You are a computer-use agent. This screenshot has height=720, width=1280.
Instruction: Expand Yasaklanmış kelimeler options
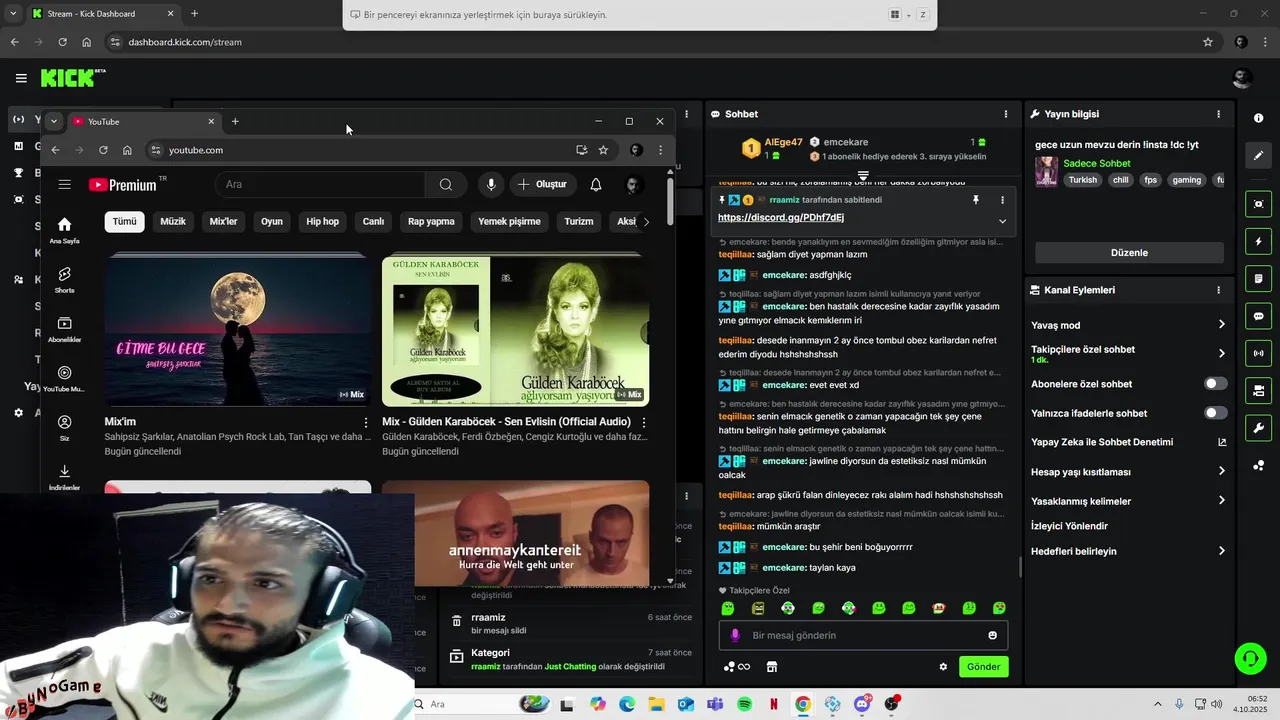[1128, 501]
